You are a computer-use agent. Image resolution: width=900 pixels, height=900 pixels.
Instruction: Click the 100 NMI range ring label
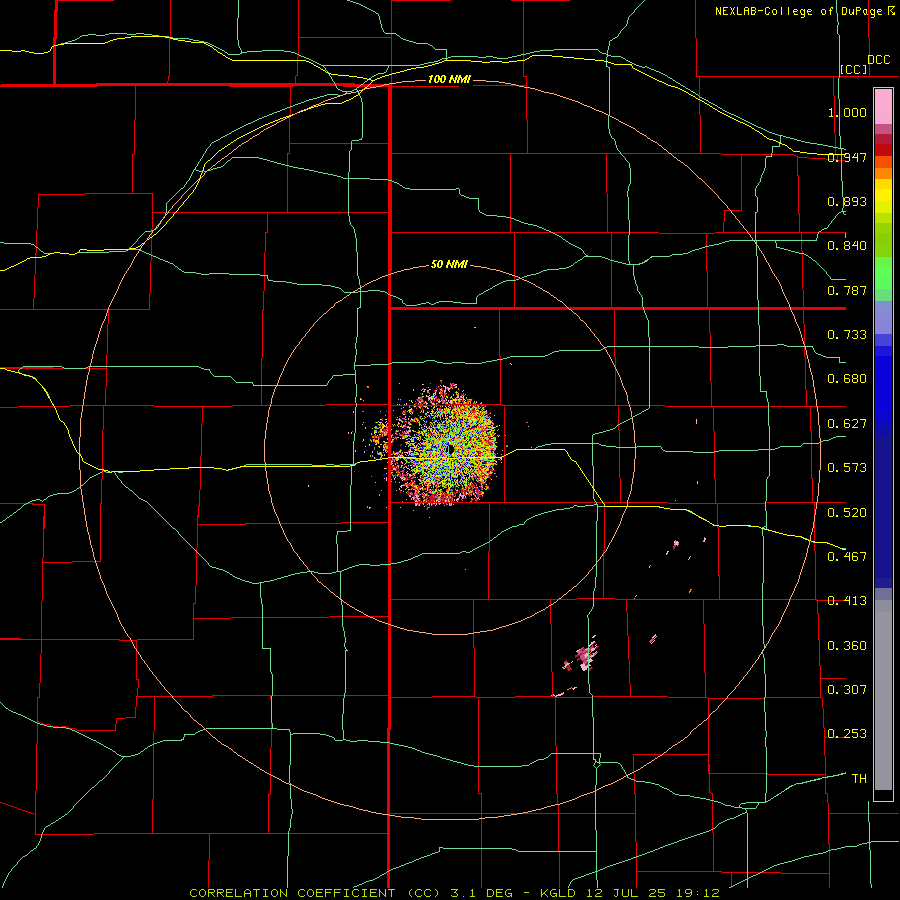point(449,79)
